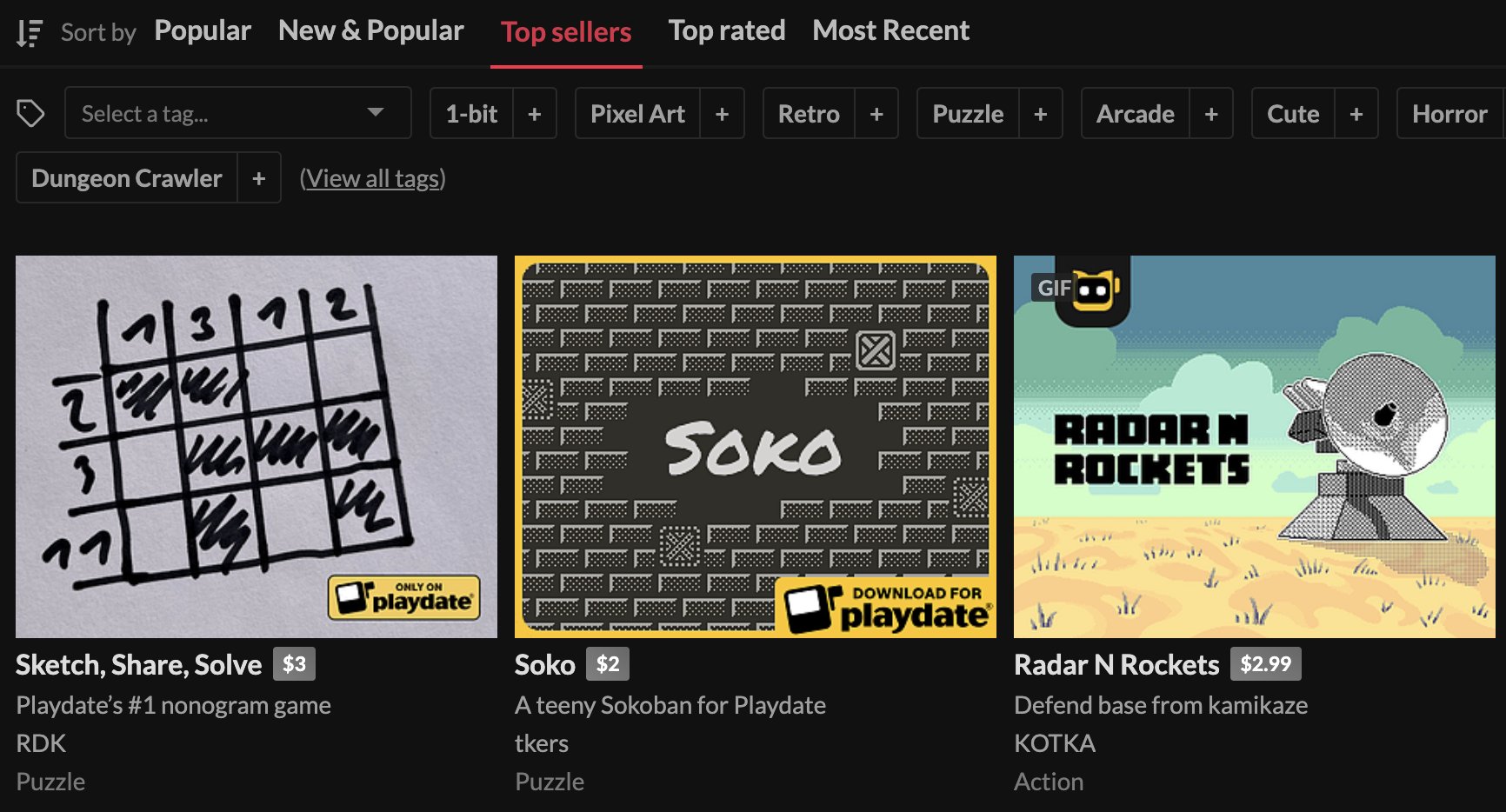Image resolution: width=1506 pixels, height=812 pixels.
Task: Click Puzzle genre under Soko
Action: (x=550, y=782)
